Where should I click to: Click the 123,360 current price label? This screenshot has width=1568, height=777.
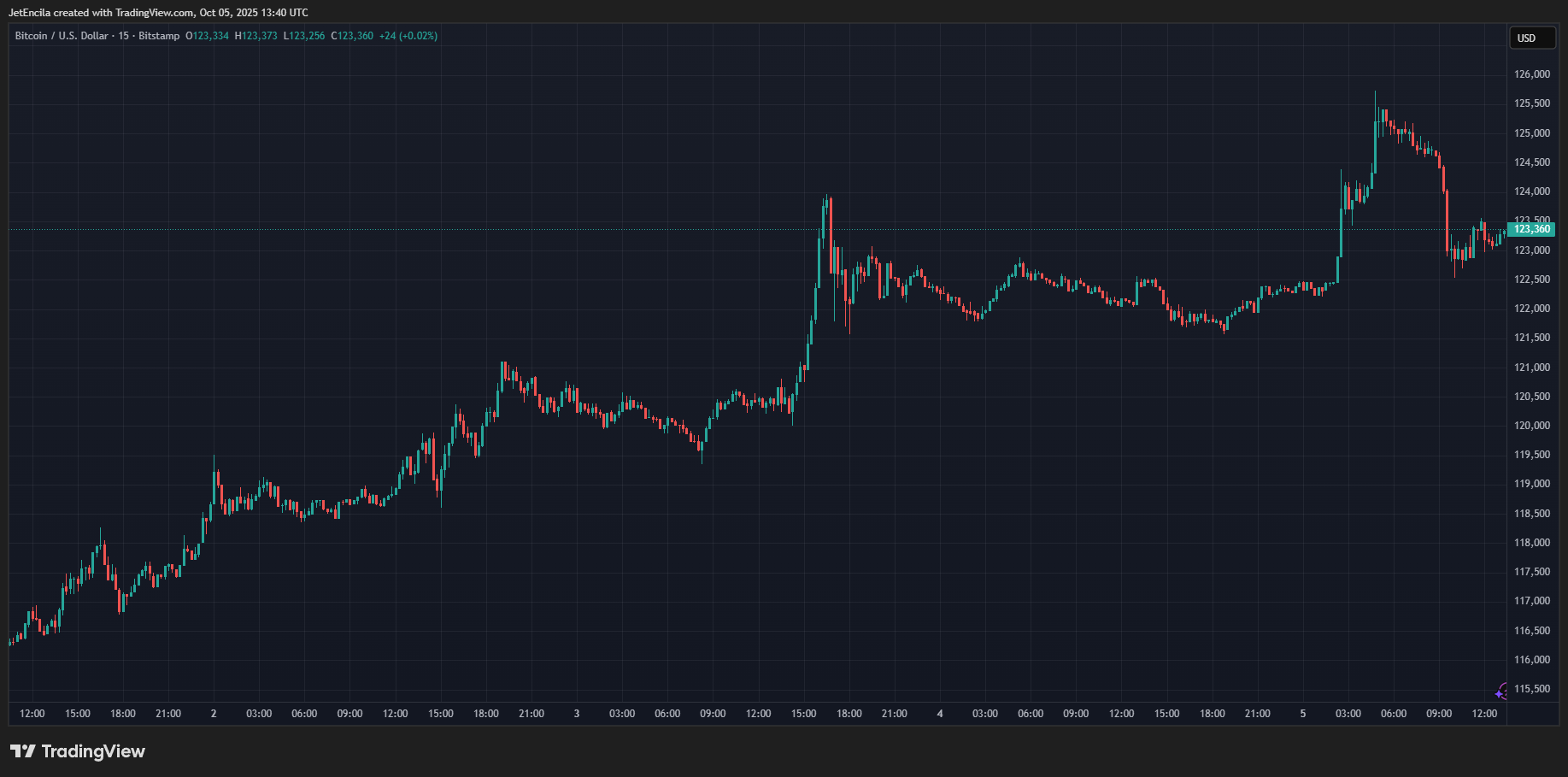pyautogui.click(x=1531, y=229)
